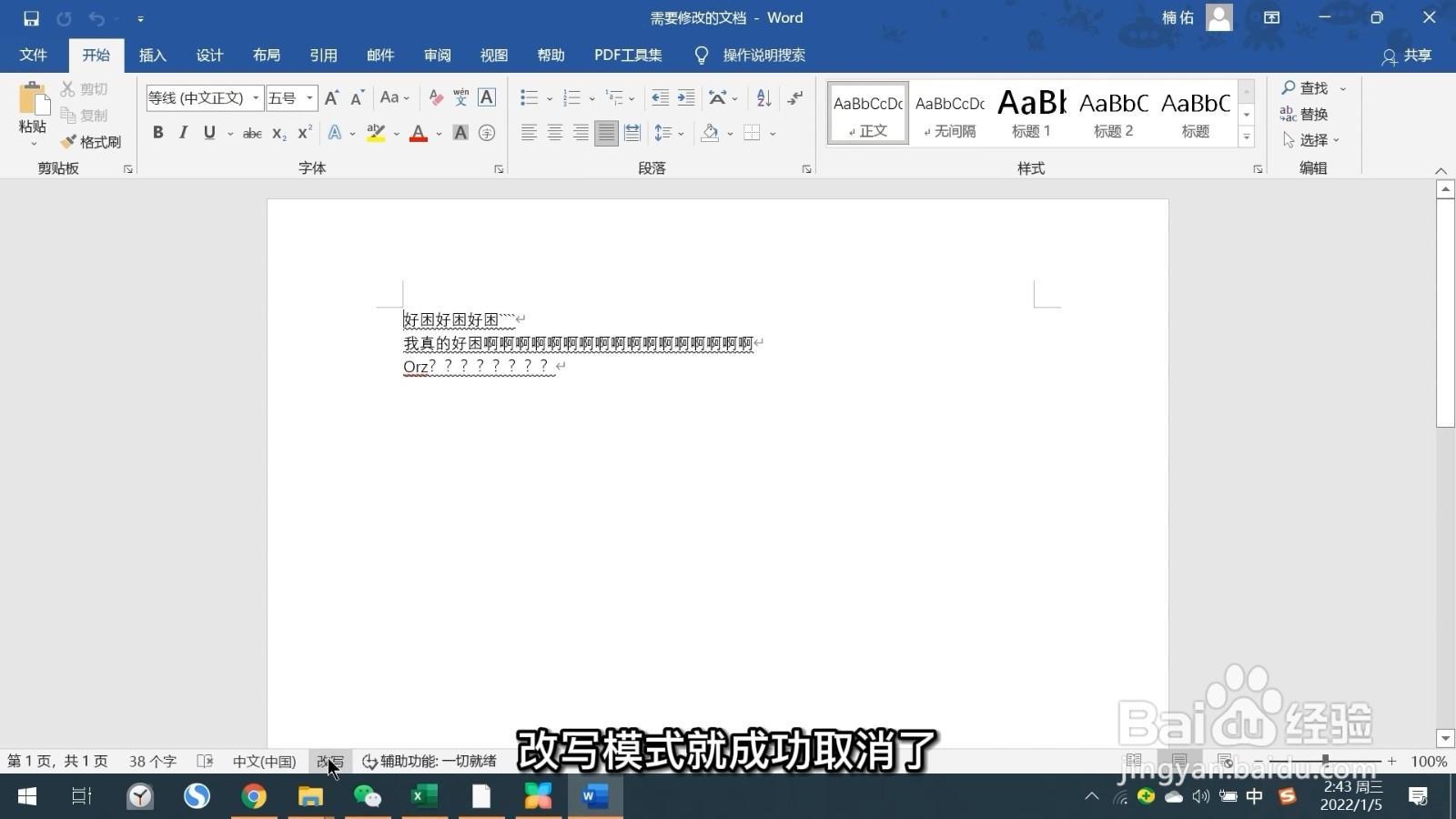The height and width of the screenshot is (819, 1456).
Task: Toggle Italic formatting
Action: click(184, 133)
